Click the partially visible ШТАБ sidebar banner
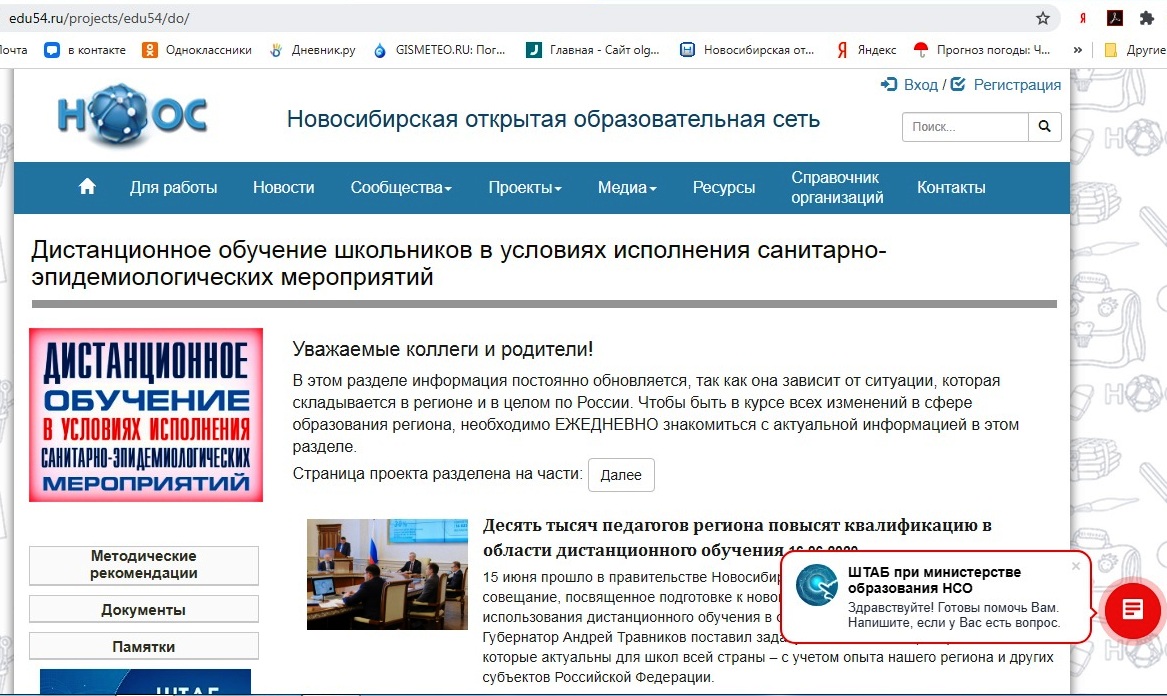 [x=145, y=682]
